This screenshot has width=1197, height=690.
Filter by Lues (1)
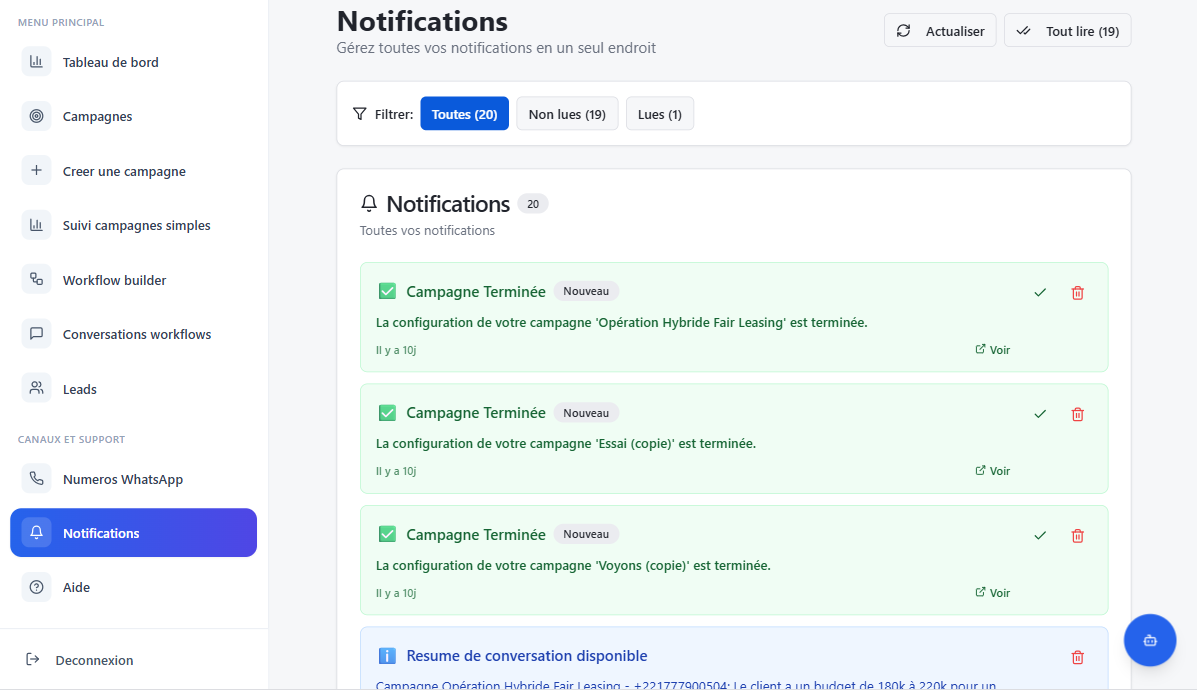(x=660, y=114)
